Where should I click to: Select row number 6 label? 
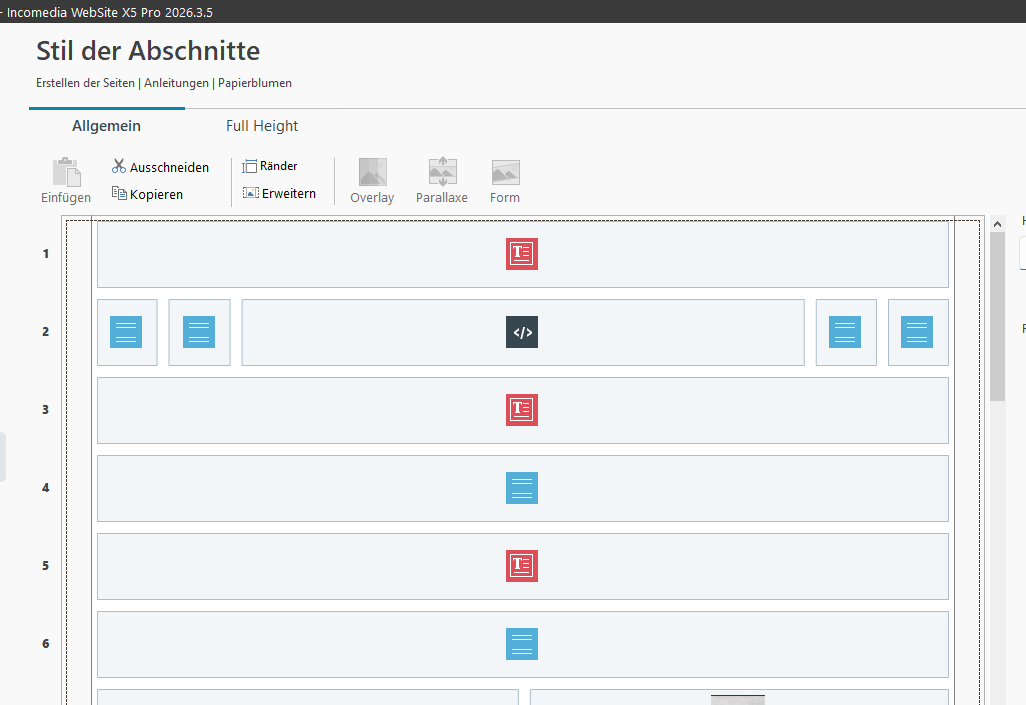pos(46,643)
